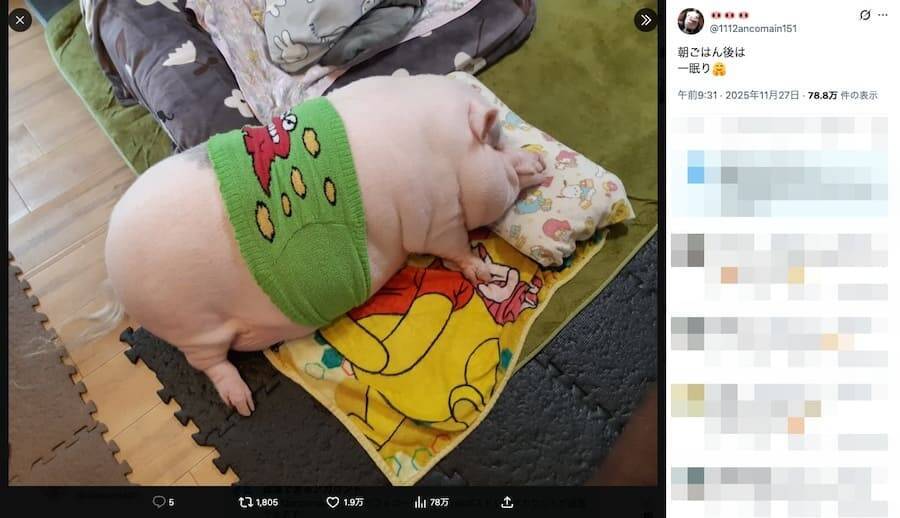900x518 pixels.
Task: Collapse the sidebar with double-chevron icon
Action: click(646, 21)
